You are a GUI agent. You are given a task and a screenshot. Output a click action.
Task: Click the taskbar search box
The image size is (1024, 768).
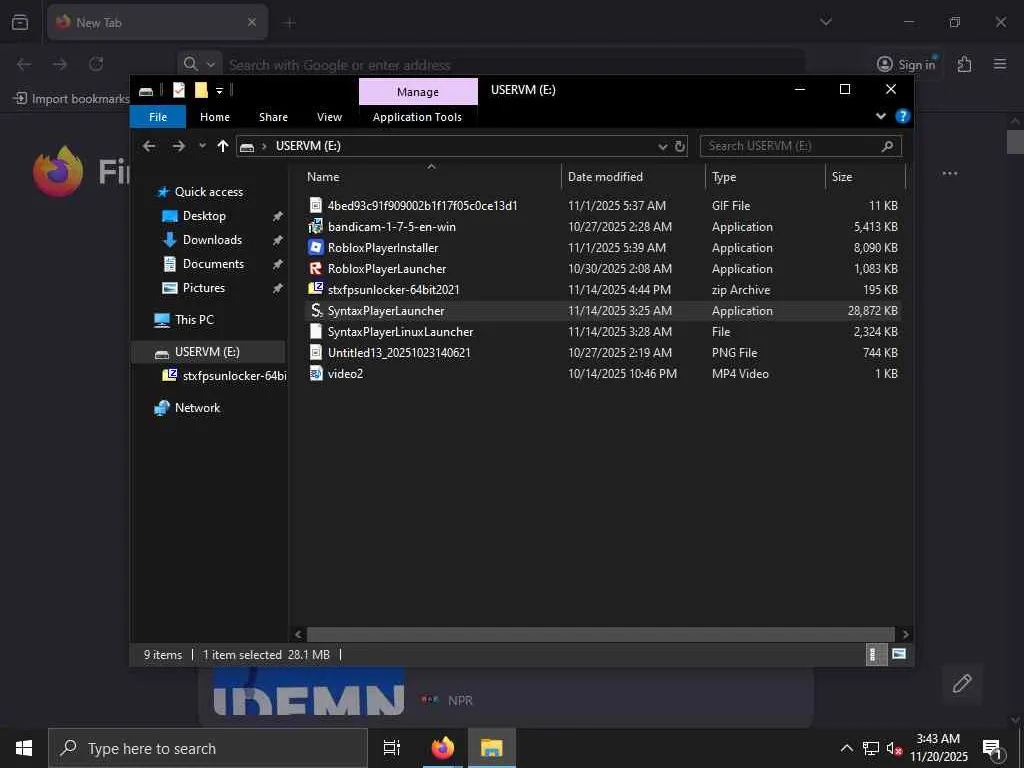[208, 748]
